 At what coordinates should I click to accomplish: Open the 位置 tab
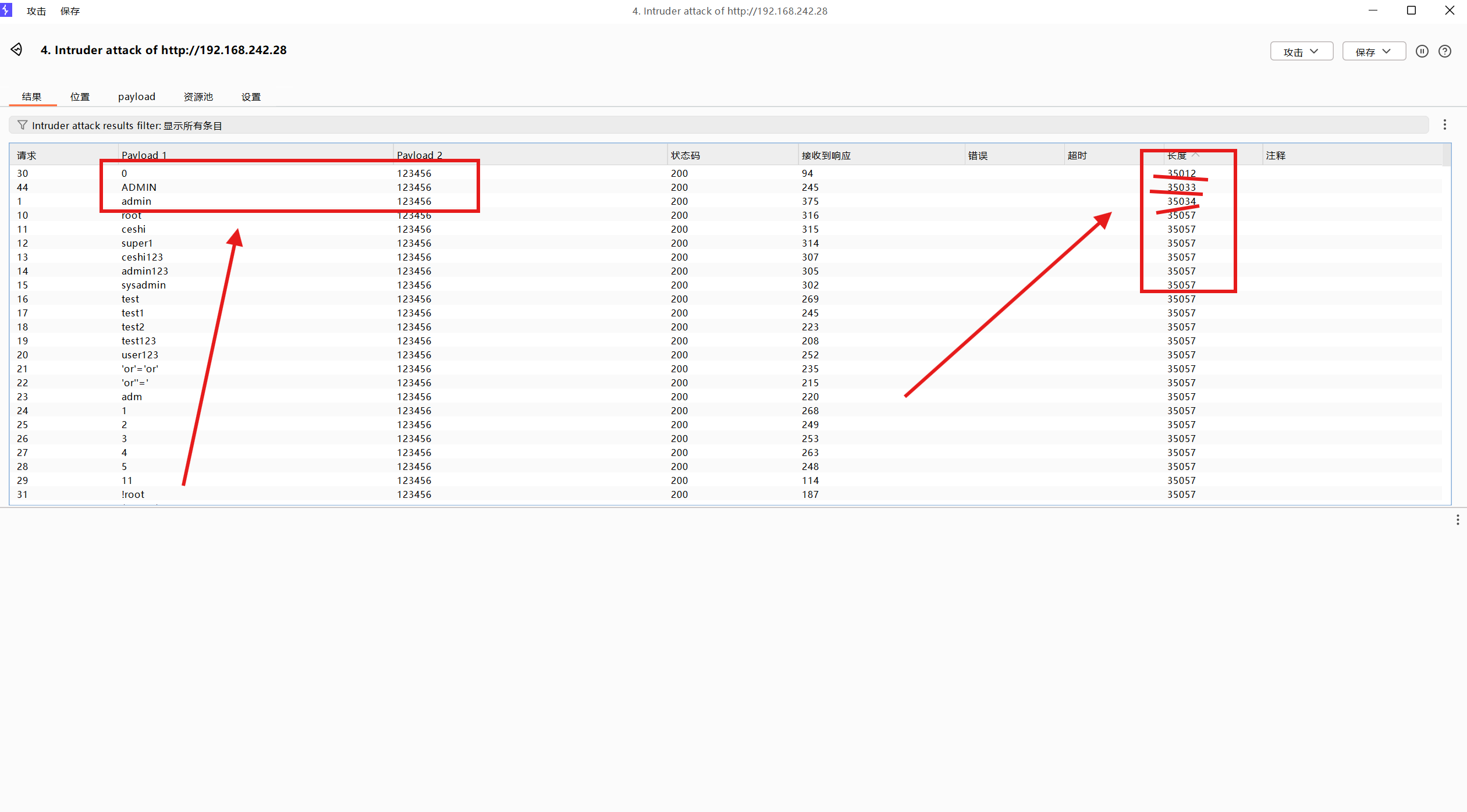80,97
